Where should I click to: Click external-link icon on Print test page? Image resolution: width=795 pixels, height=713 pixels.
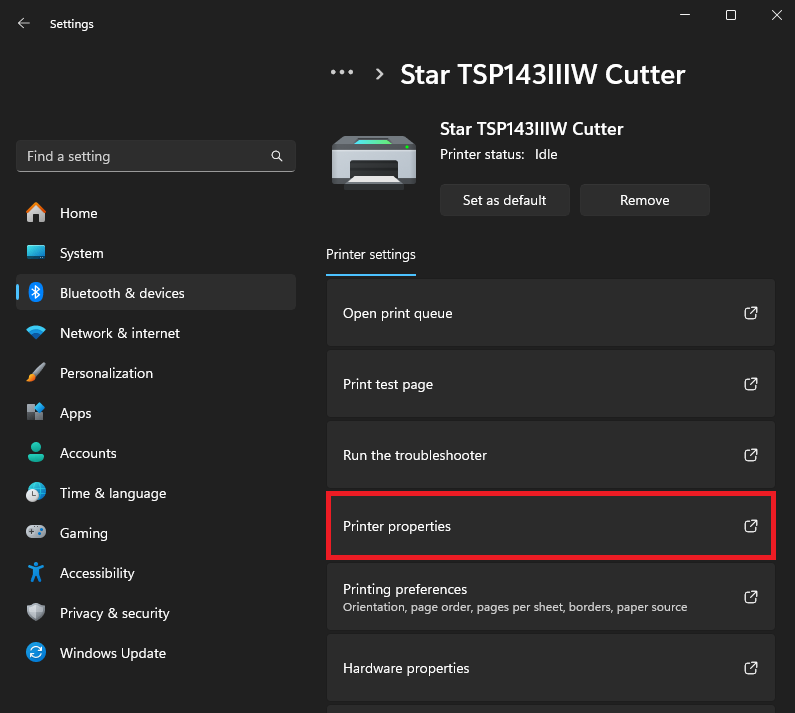coord(751,384)
